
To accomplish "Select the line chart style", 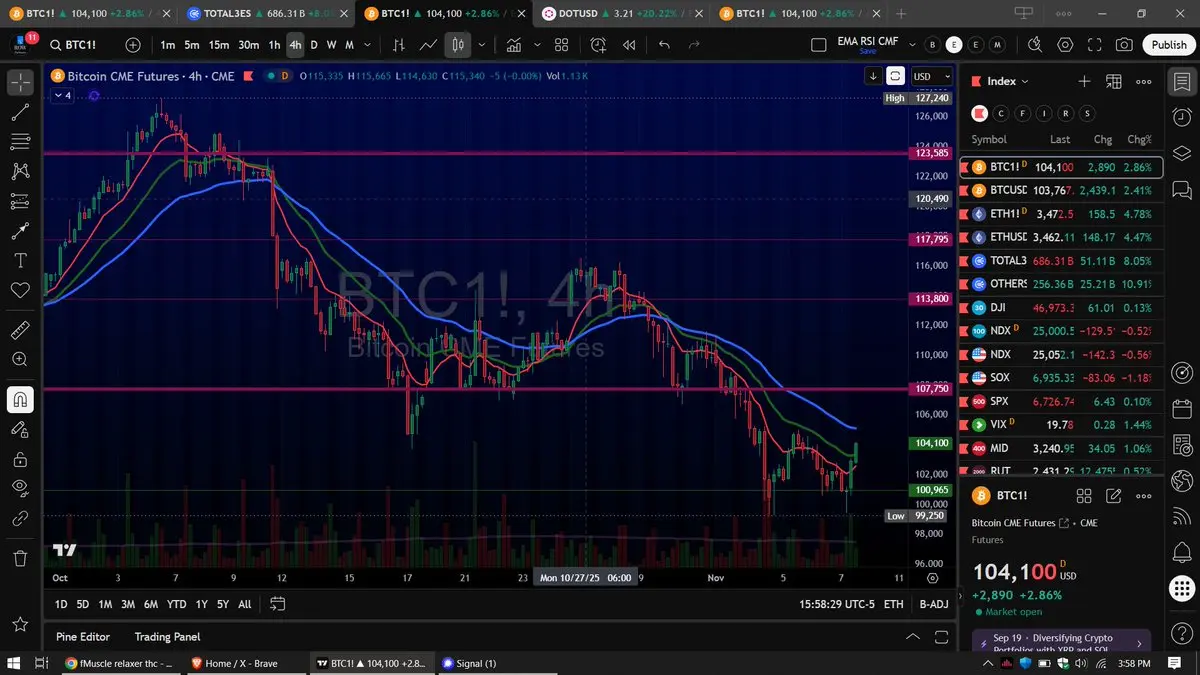I will [428, 45].
